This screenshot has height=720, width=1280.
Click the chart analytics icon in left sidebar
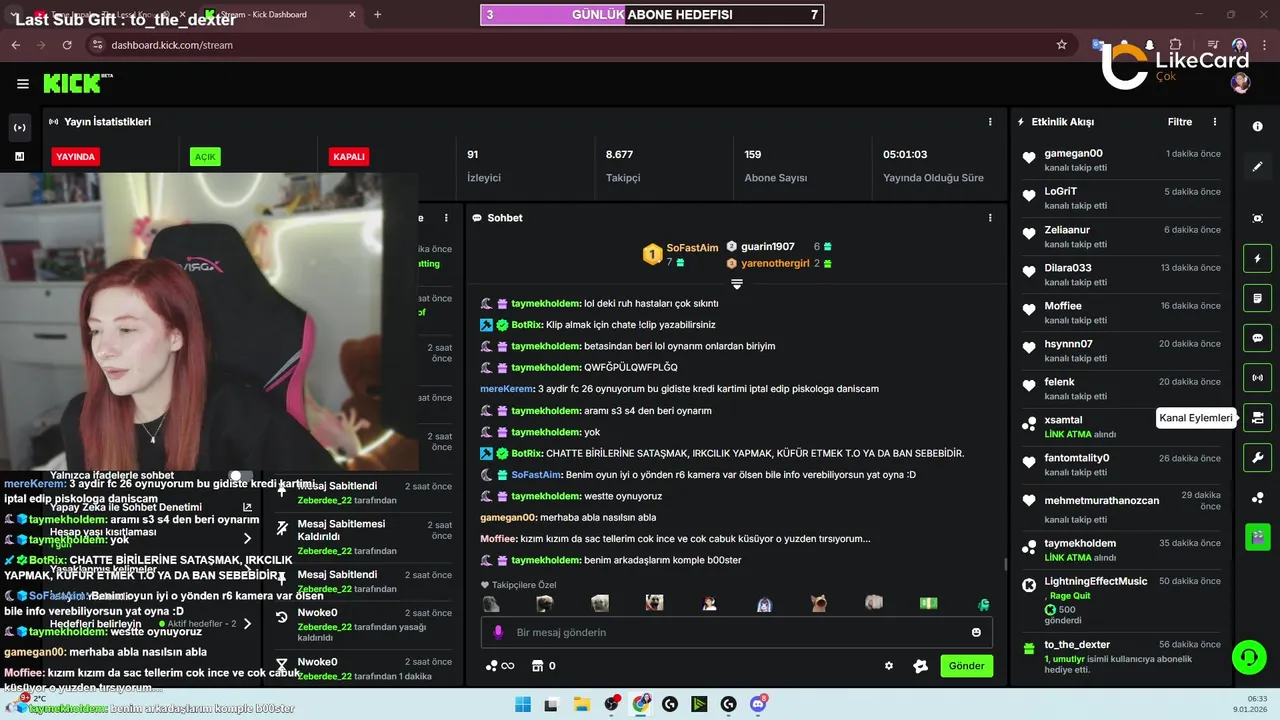pos(19,156)
